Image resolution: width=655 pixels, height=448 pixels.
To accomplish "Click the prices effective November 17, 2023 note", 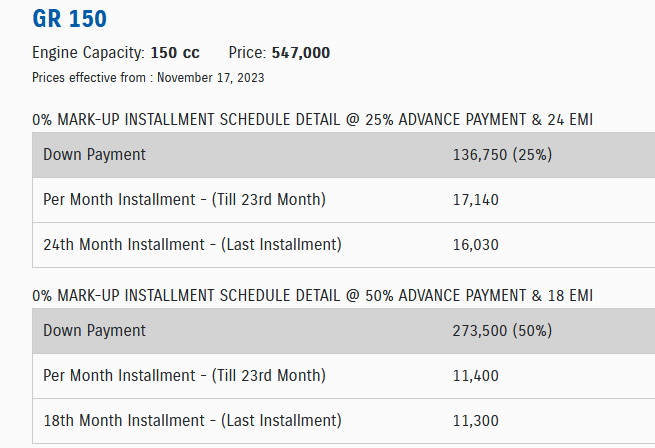I will pos(148,77).
